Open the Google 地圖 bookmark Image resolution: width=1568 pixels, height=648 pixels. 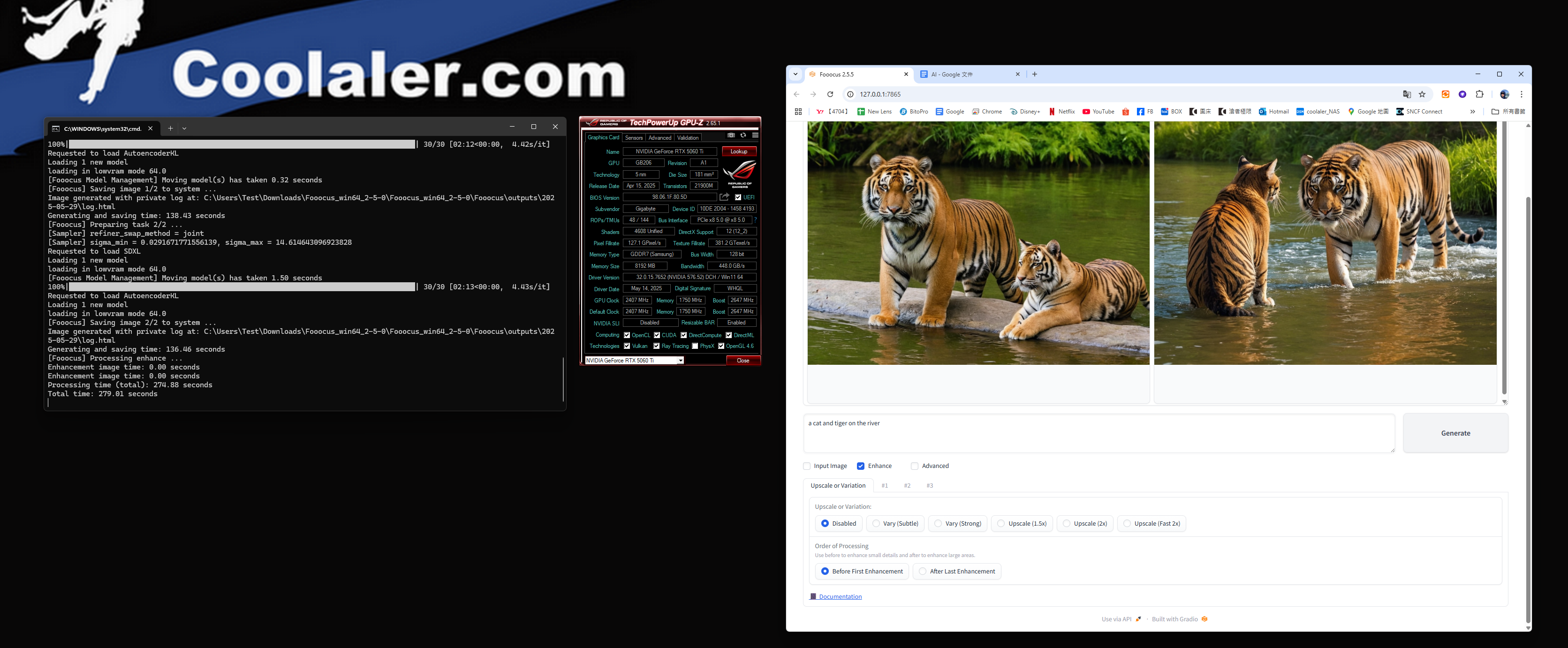coord(1368,111)
